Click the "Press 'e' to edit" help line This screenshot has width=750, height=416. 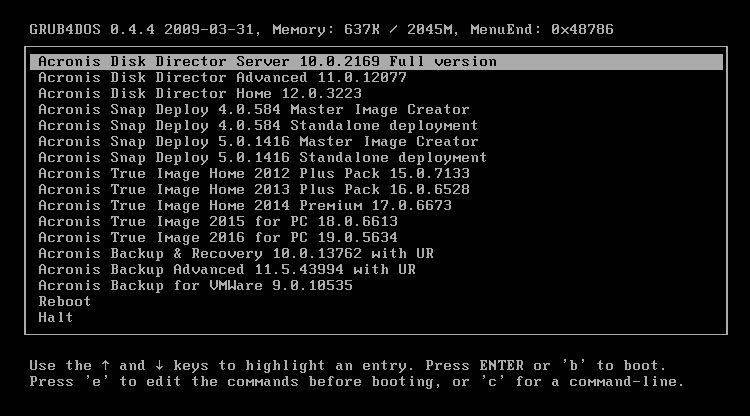click(x=357, y=382)
